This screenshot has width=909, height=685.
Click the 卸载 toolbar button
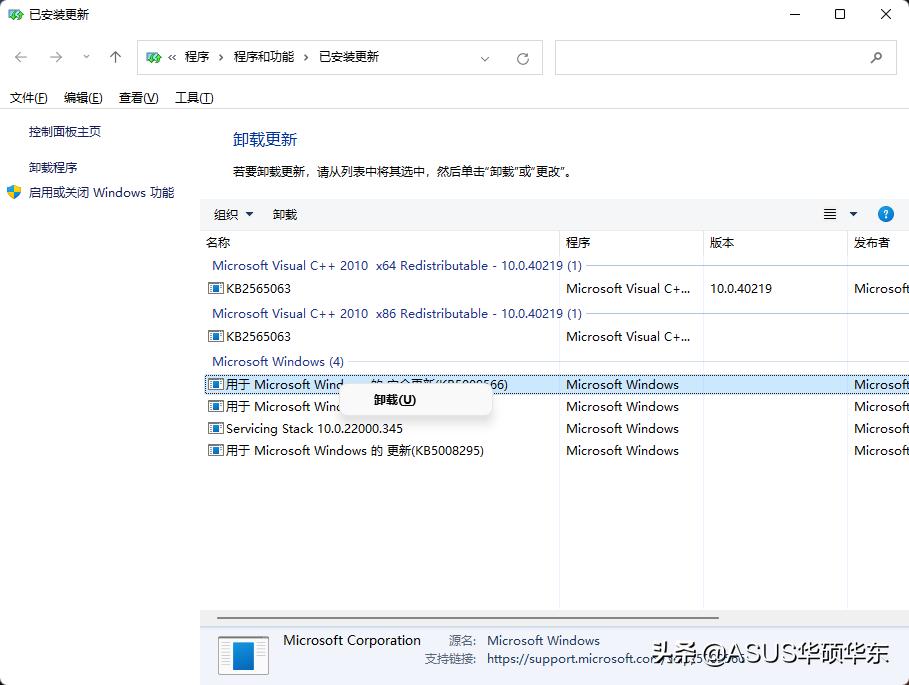coord(284,213)
